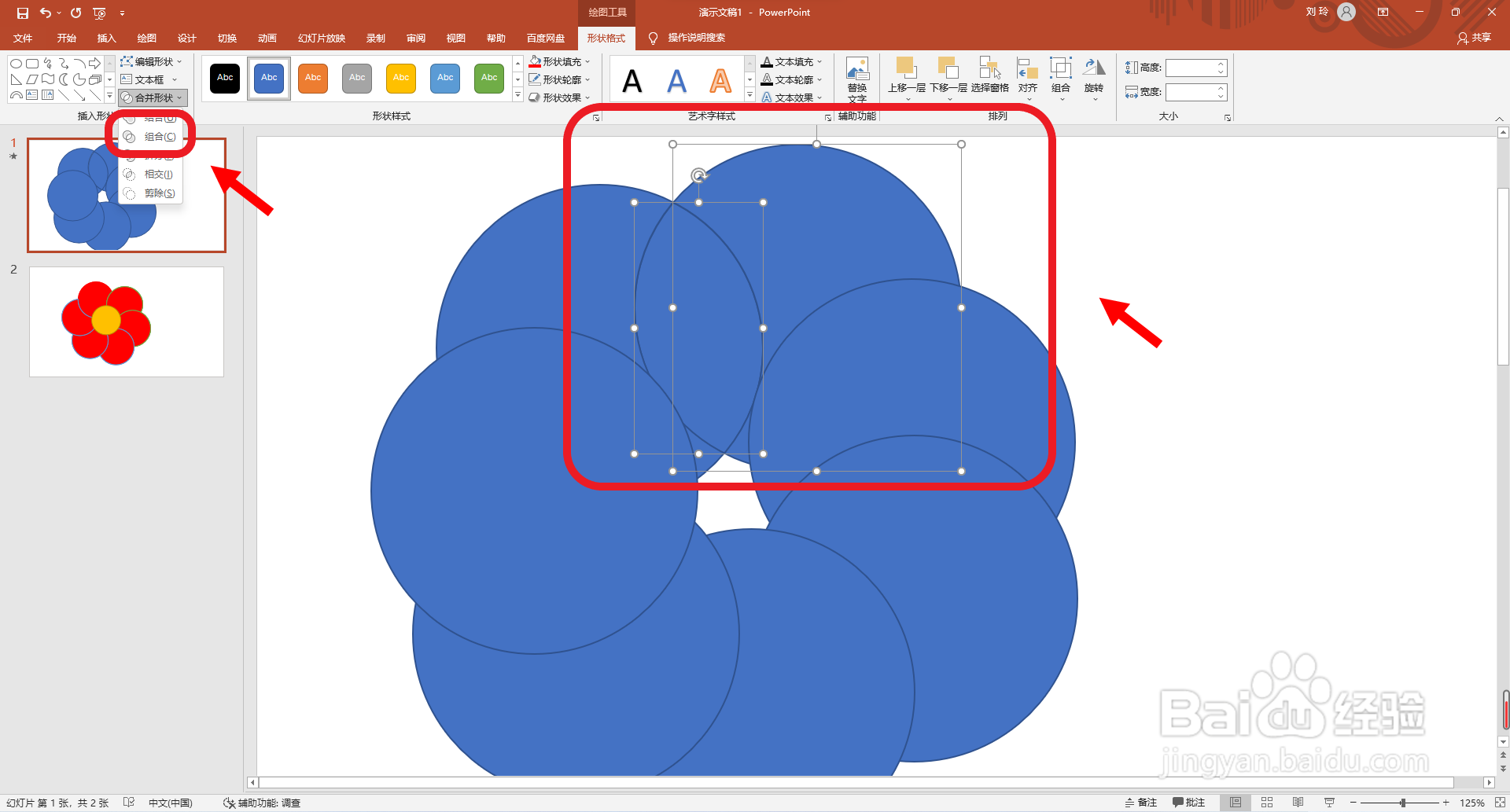Click 中文(中国) language indicator

click(x=171, y=803)
